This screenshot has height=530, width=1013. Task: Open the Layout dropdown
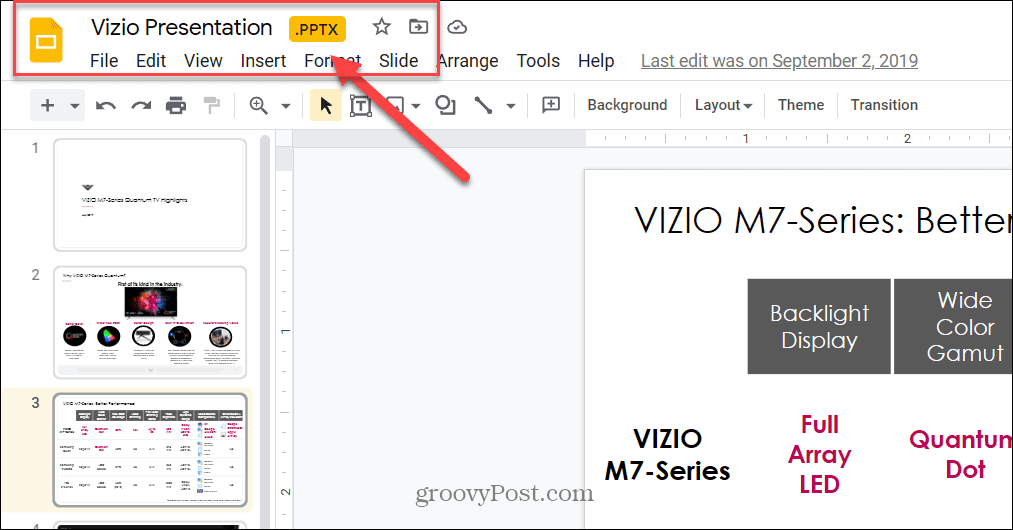(723, 105)
